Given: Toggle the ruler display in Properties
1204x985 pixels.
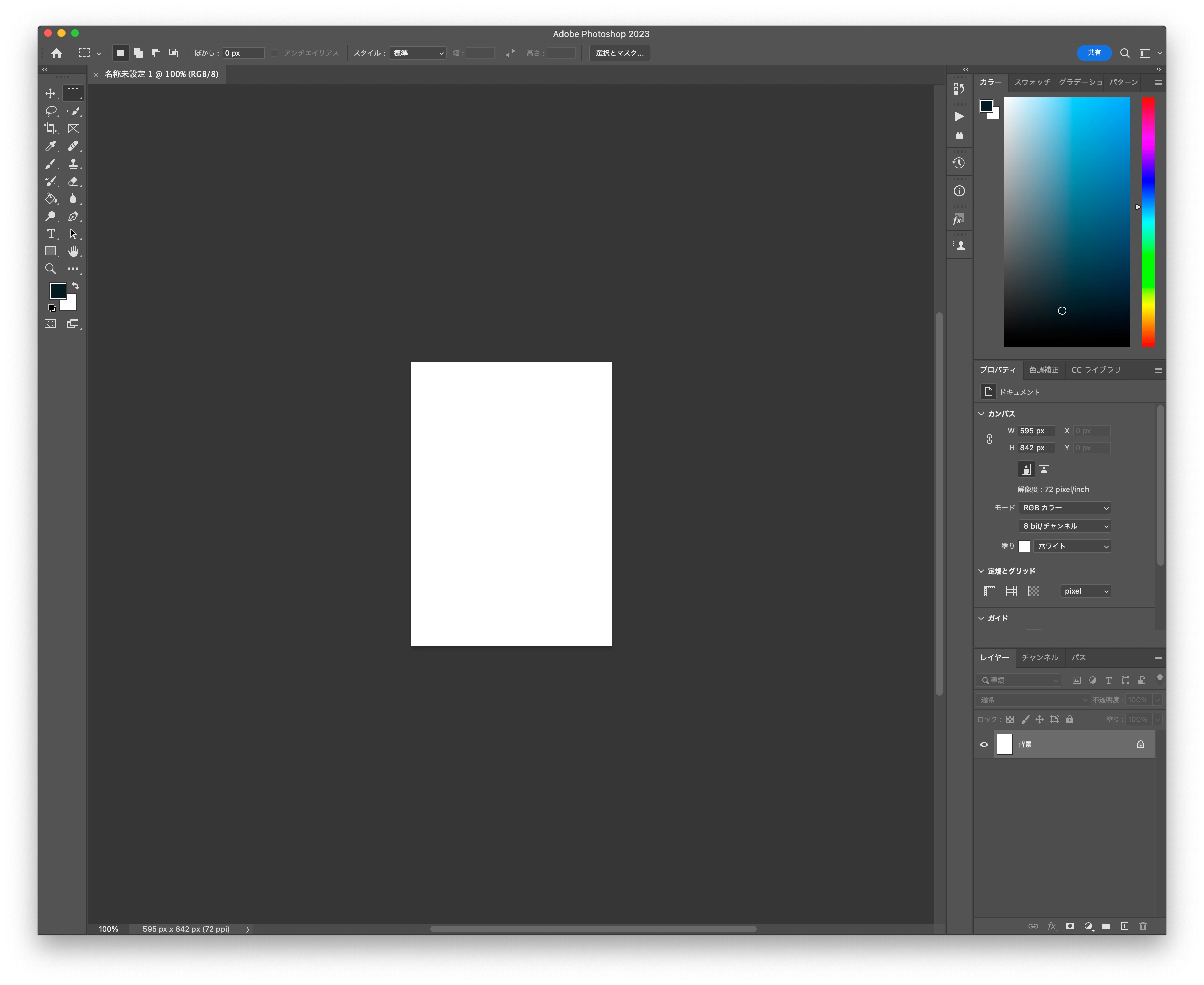Looking at the screenshot, I should pyautogui.click(x=989, y=591).
